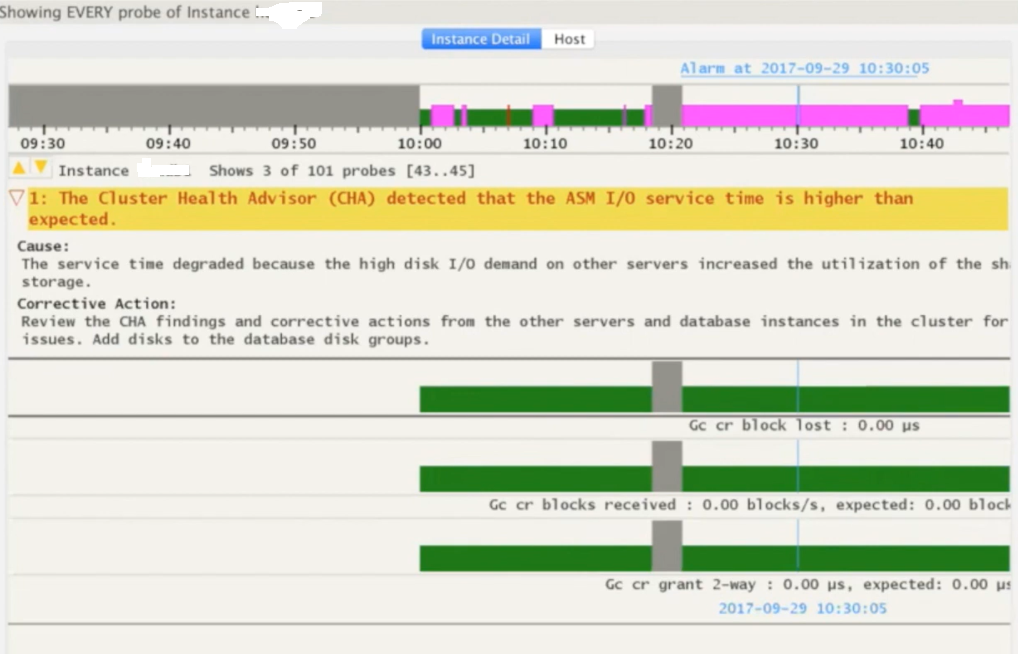Click the Alarm at 2017-09-29 10:30:05 link
Screen dimensions: 1018x654
[804, 68]
